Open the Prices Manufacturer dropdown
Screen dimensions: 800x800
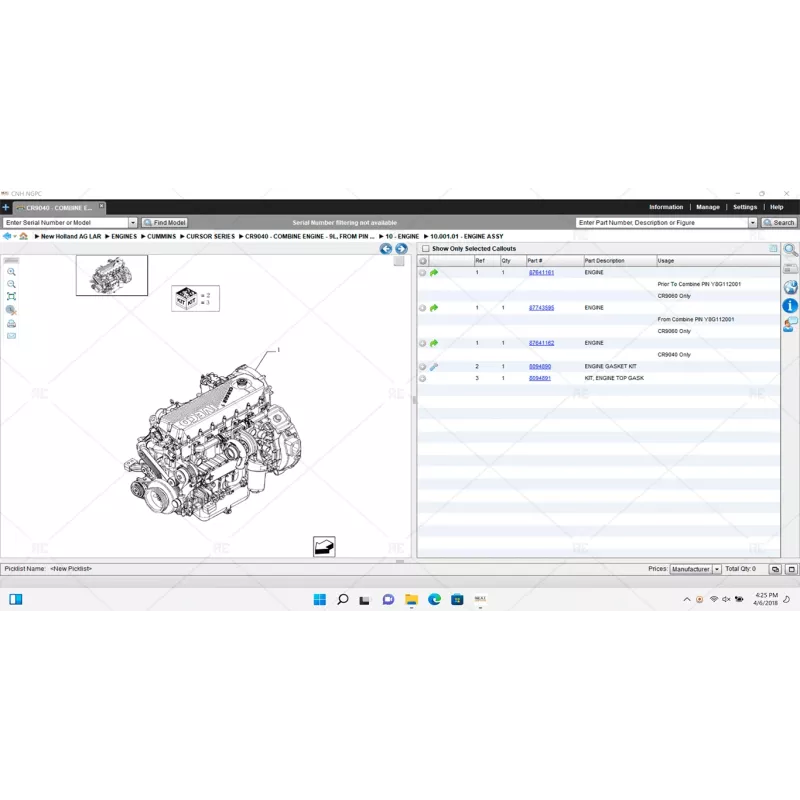pyautogui.click(x=716, y=569)
